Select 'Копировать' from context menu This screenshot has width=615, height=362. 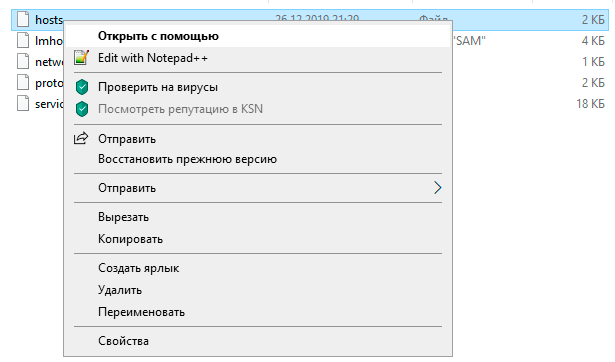pyautogui.click(x=258, y=239)
